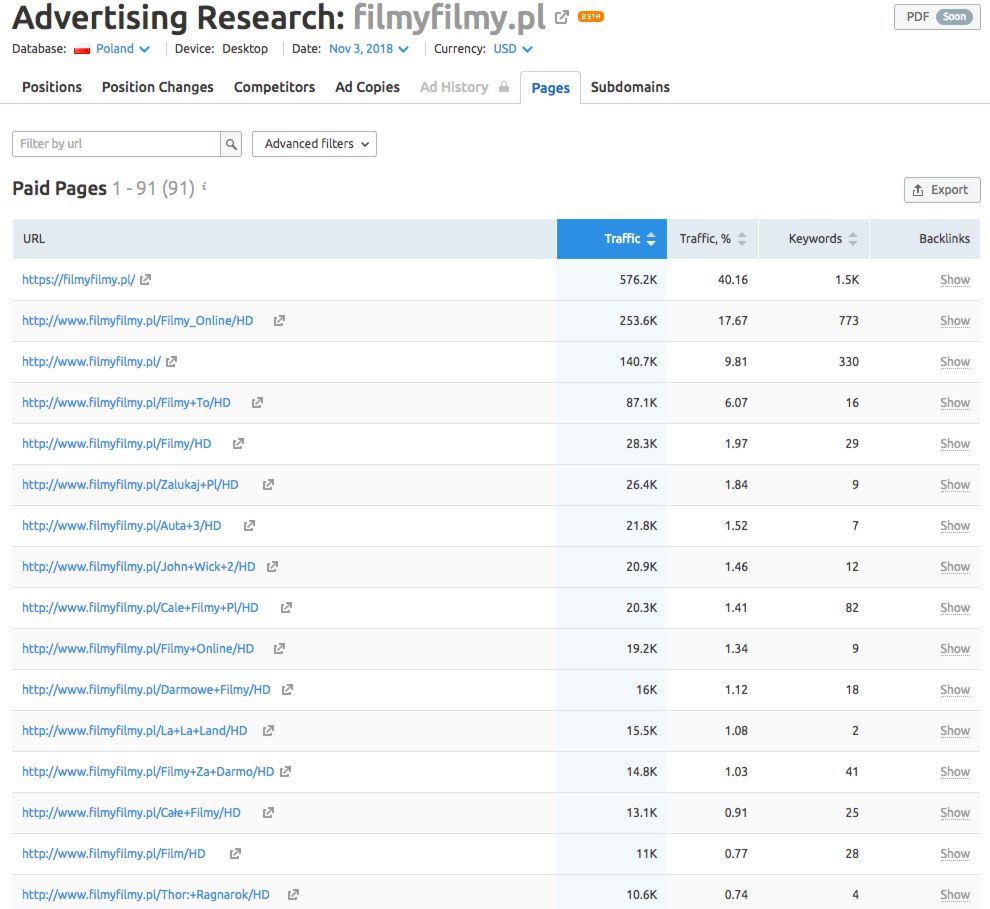Open the John+Wick+2/HD URL link
The width and height of the screenshot is (990, 909).
(139, 567)
